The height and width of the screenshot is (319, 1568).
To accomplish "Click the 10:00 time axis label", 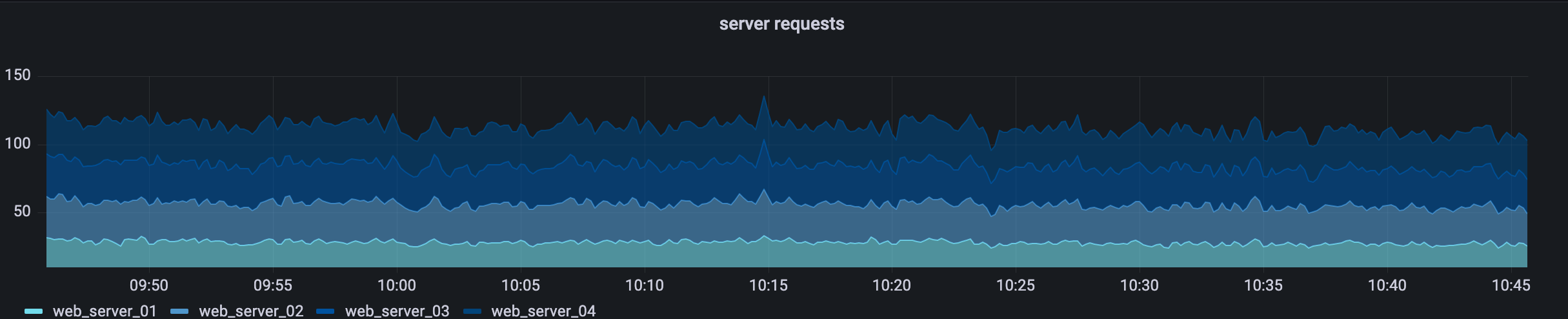I will pyautogui.click(x=397, y=285).
